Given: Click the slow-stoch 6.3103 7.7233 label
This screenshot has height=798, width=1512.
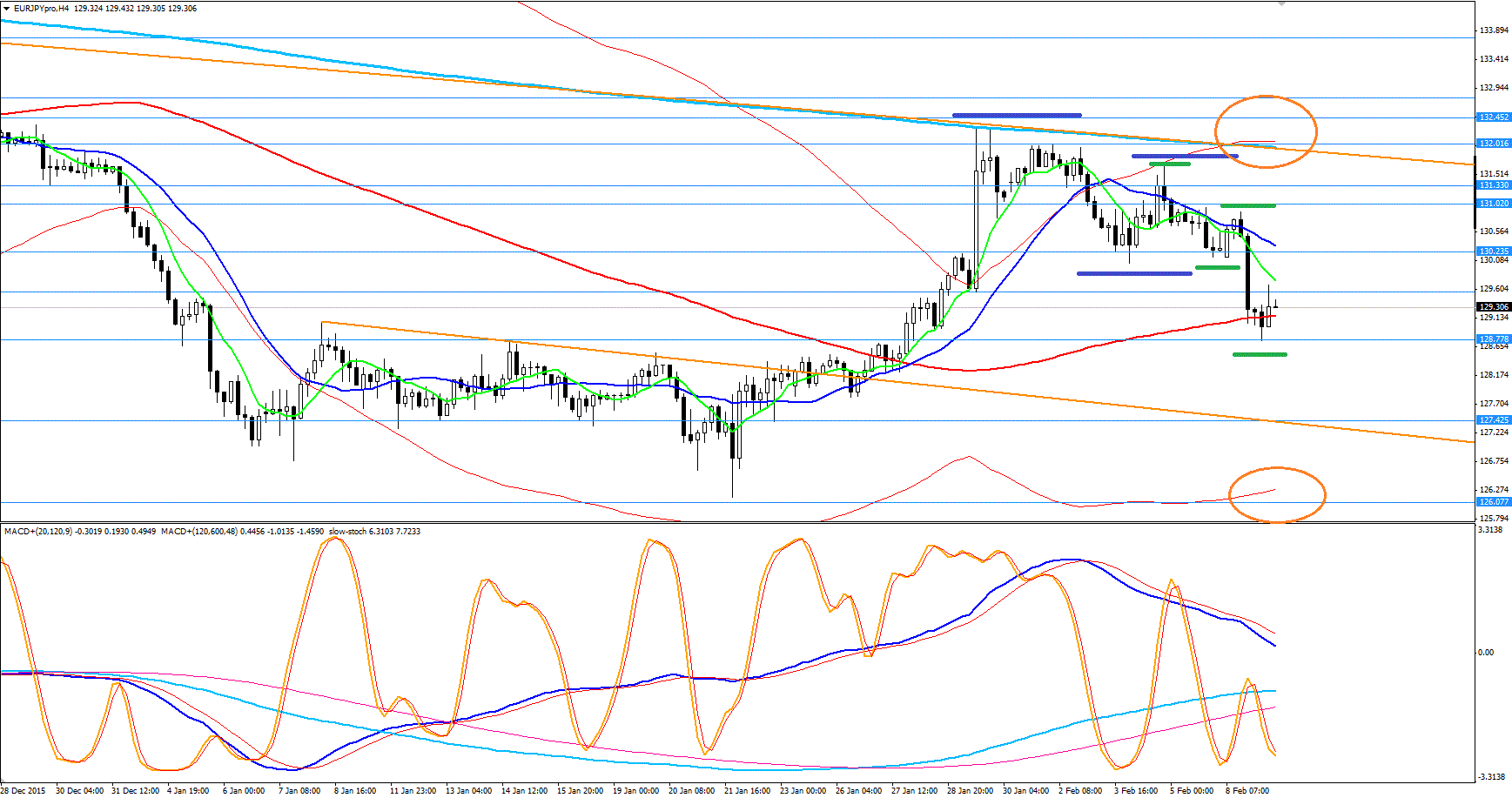Looking at the screenshot, I should point(374,531).
